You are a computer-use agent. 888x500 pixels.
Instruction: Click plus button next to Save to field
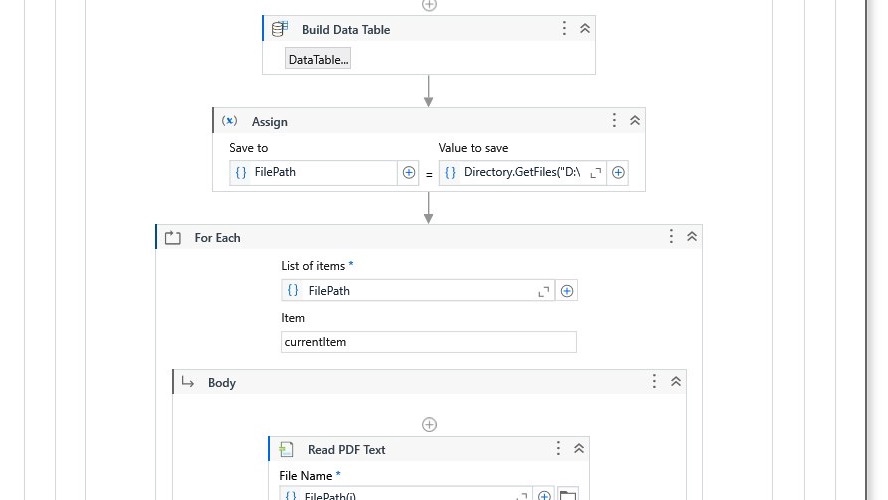[409, 172]
